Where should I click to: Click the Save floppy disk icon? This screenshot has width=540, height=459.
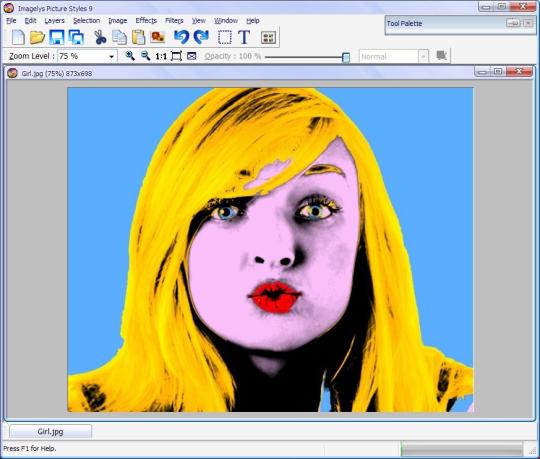pyautogui.click(x=56, y=37)
